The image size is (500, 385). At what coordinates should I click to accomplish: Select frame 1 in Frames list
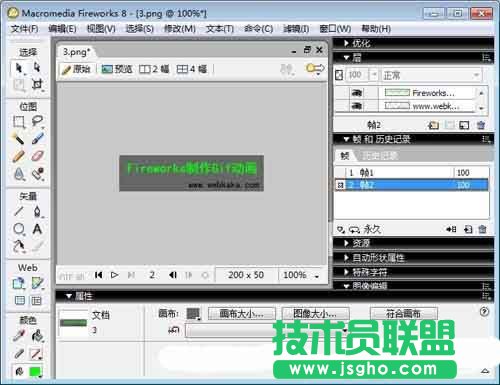coord(412,173)
